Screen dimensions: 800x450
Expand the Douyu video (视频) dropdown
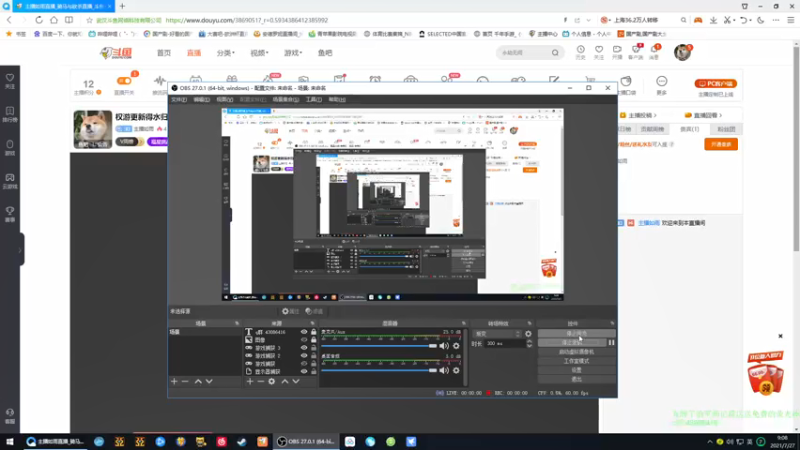(259, 53)
